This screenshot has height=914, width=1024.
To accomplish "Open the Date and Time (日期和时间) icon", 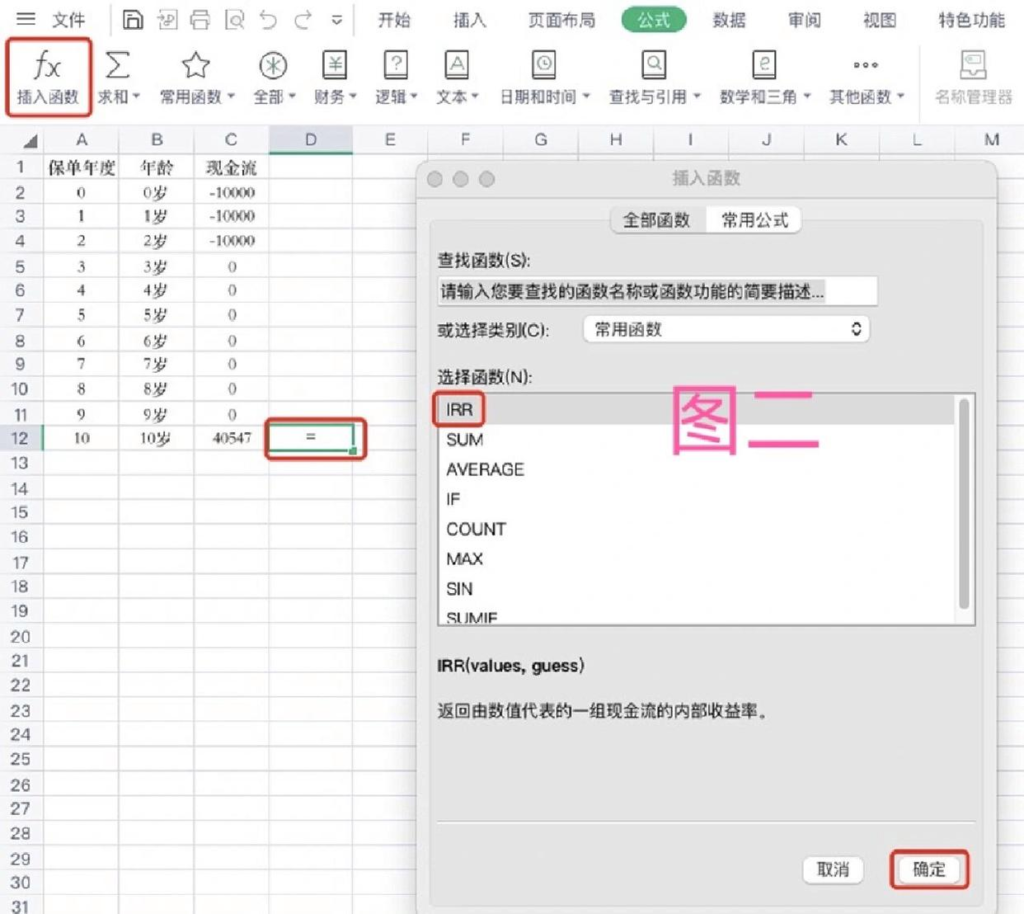I will point(543,65).
